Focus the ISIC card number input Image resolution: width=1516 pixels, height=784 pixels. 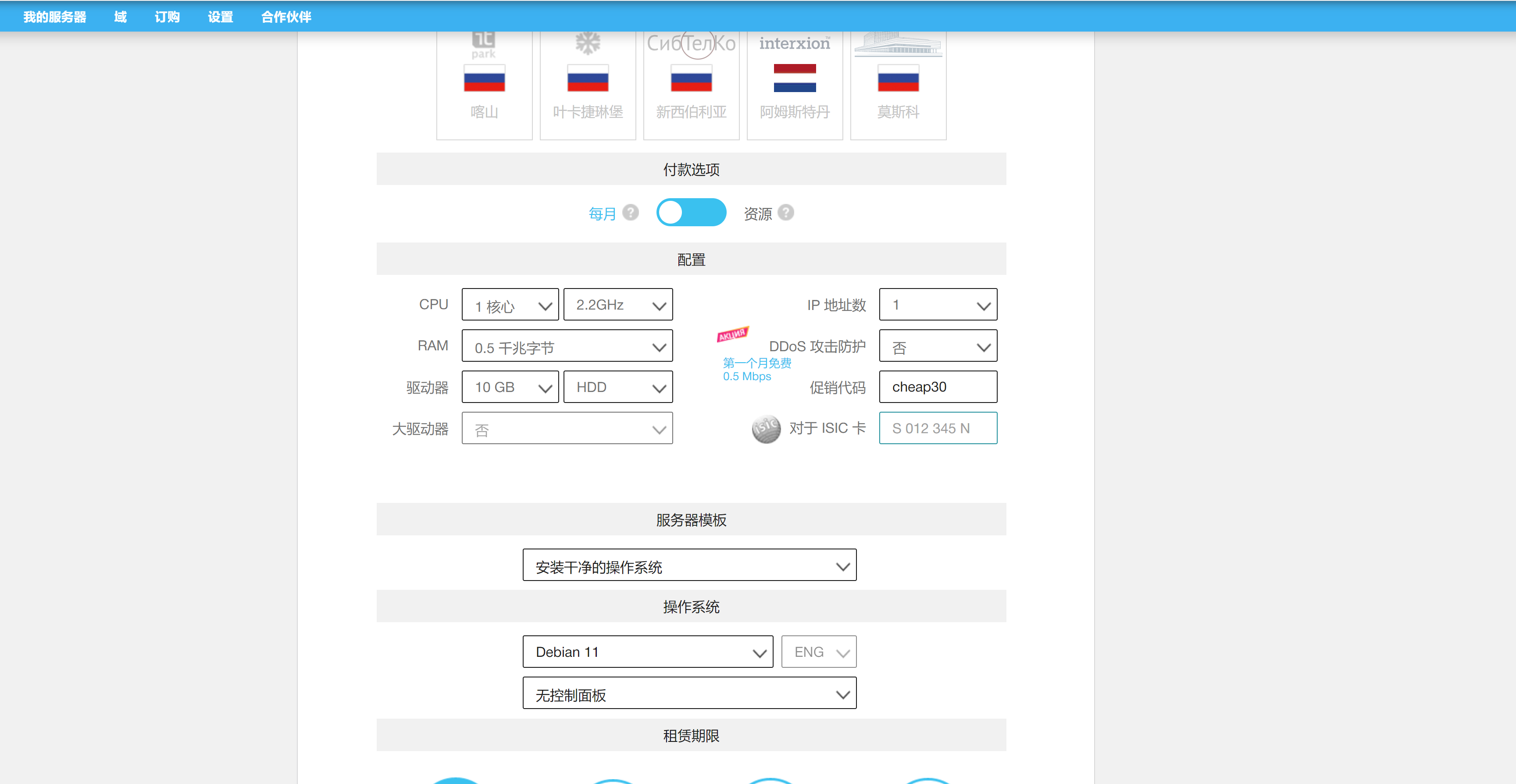pos(938,428)
